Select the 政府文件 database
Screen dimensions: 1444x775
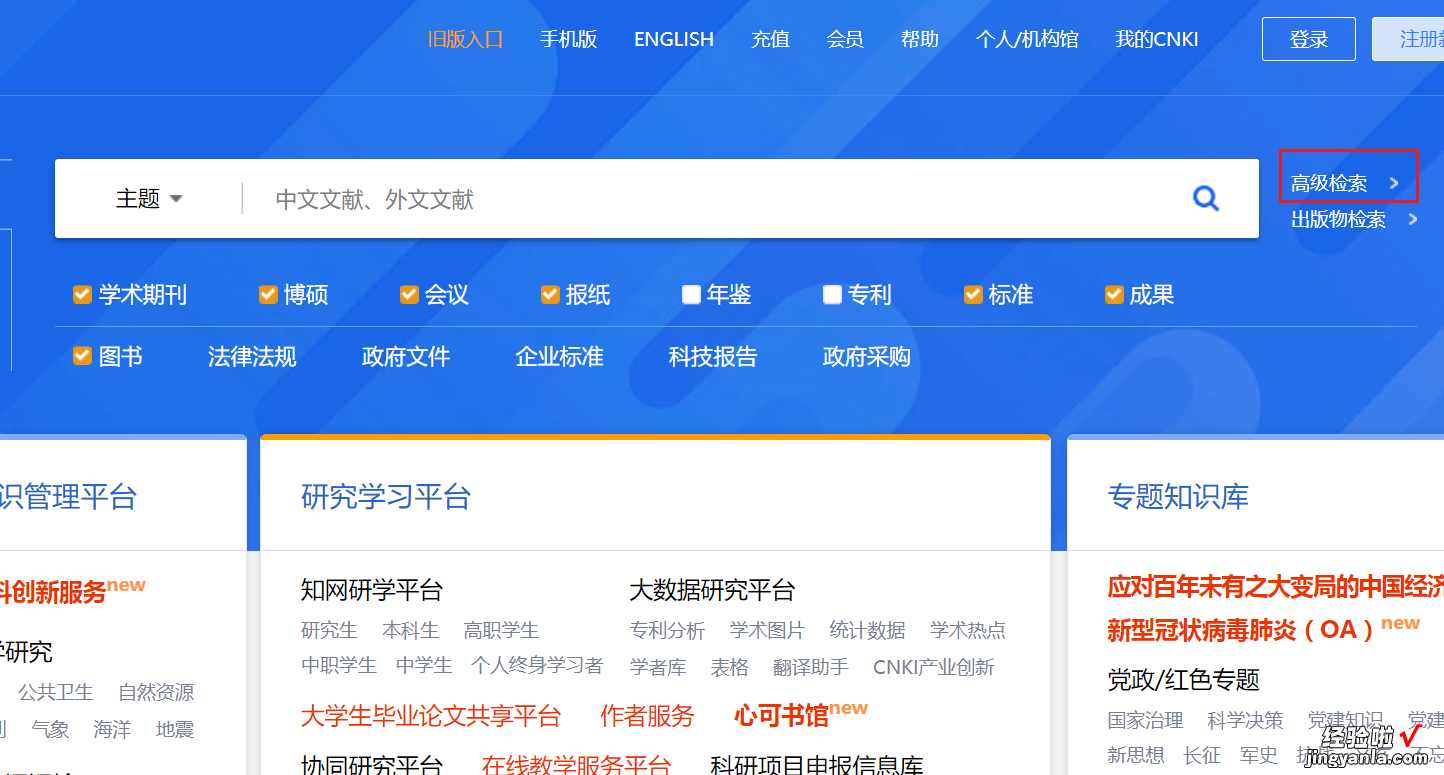406,356
